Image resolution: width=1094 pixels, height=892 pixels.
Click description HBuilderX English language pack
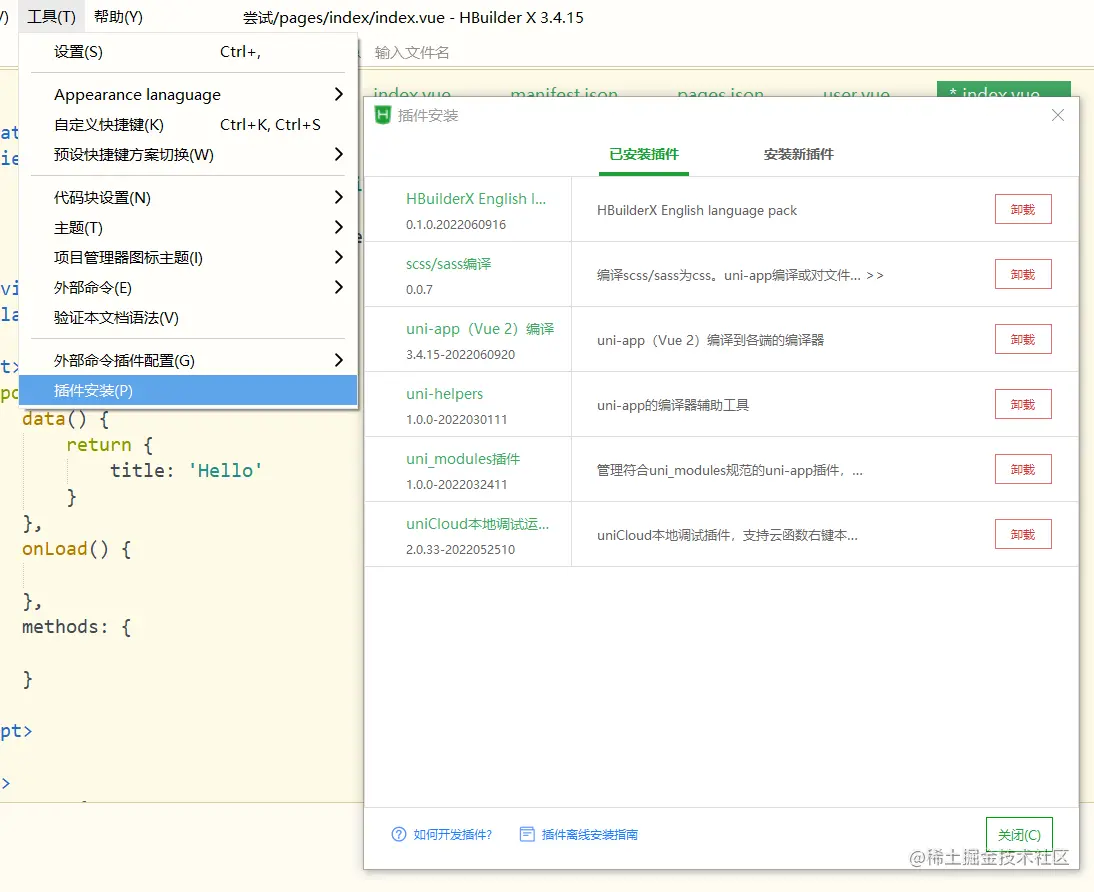[696, 211]
